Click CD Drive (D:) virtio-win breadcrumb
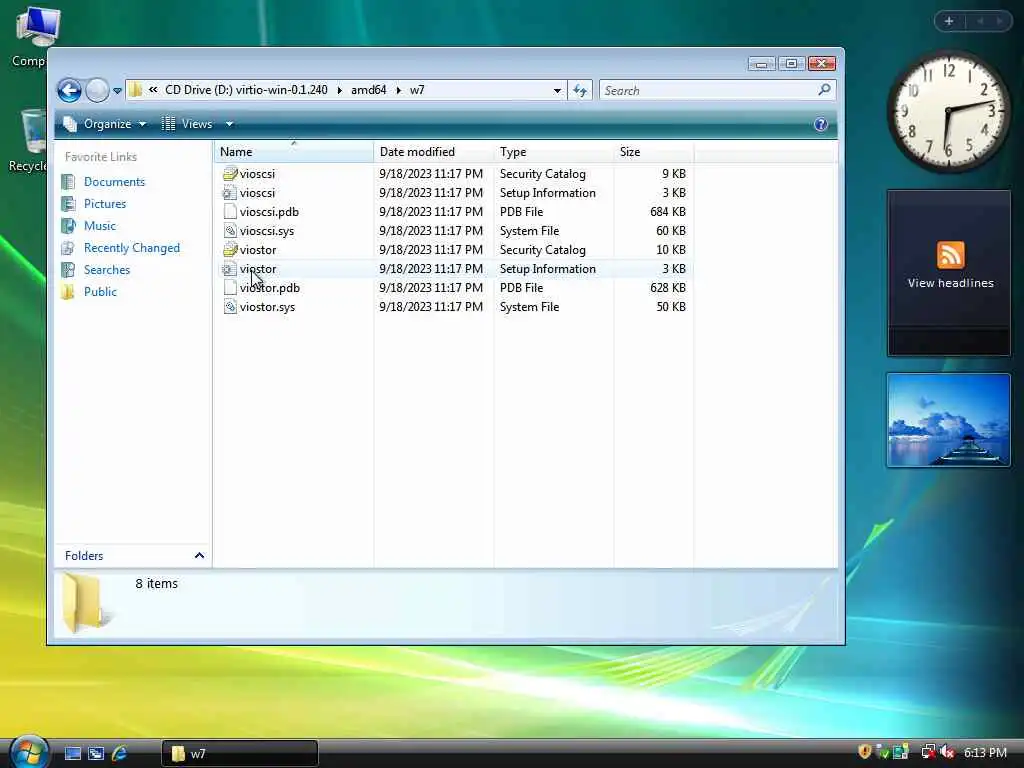The height and width of the screenshot is (768, 1024). [x=246, y=90]
